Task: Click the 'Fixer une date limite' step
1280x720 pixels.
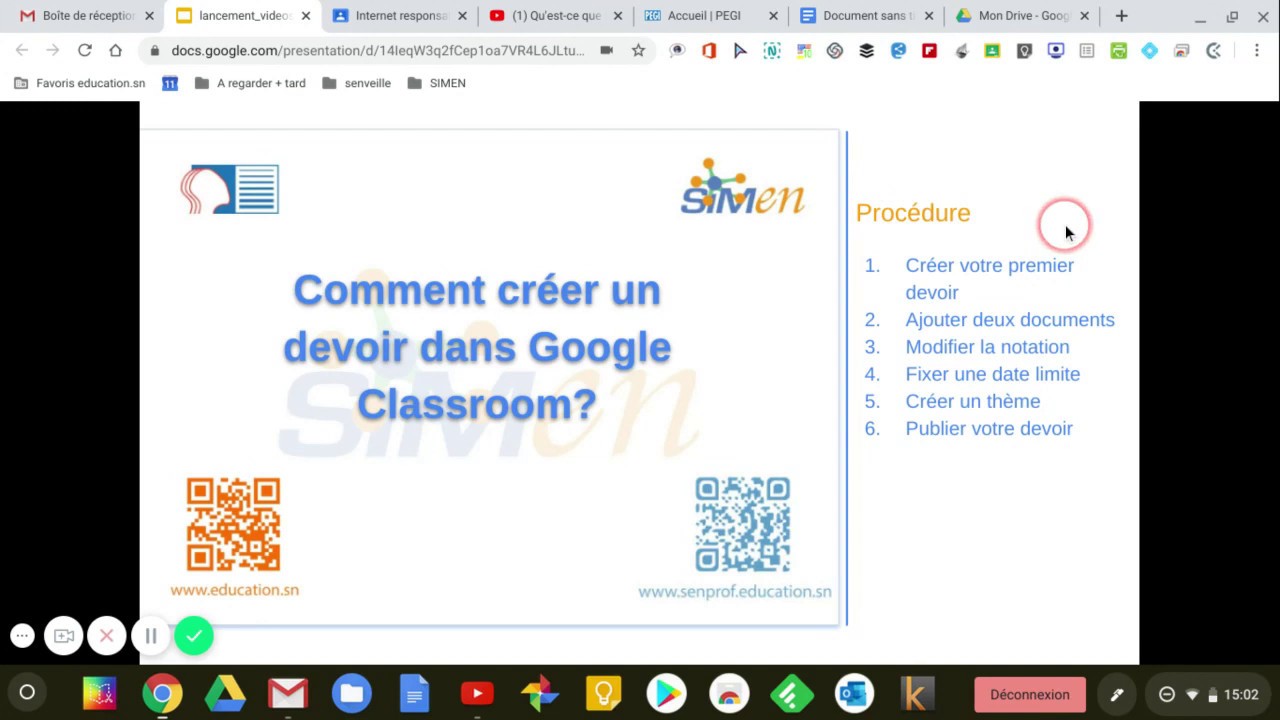Action: 992,374
